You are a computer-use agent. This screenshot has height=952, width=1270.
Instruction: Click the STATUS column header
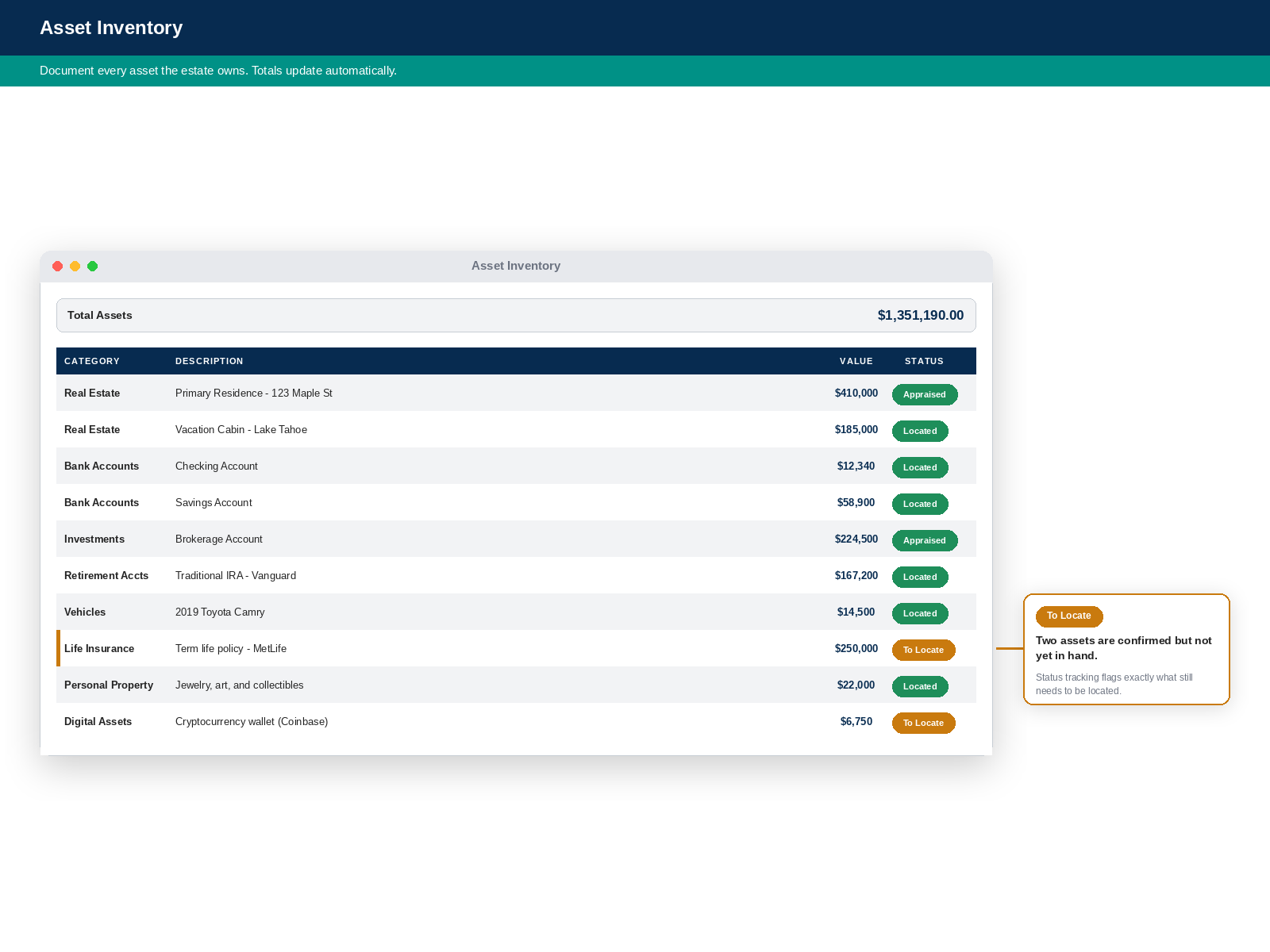point(924,361)
